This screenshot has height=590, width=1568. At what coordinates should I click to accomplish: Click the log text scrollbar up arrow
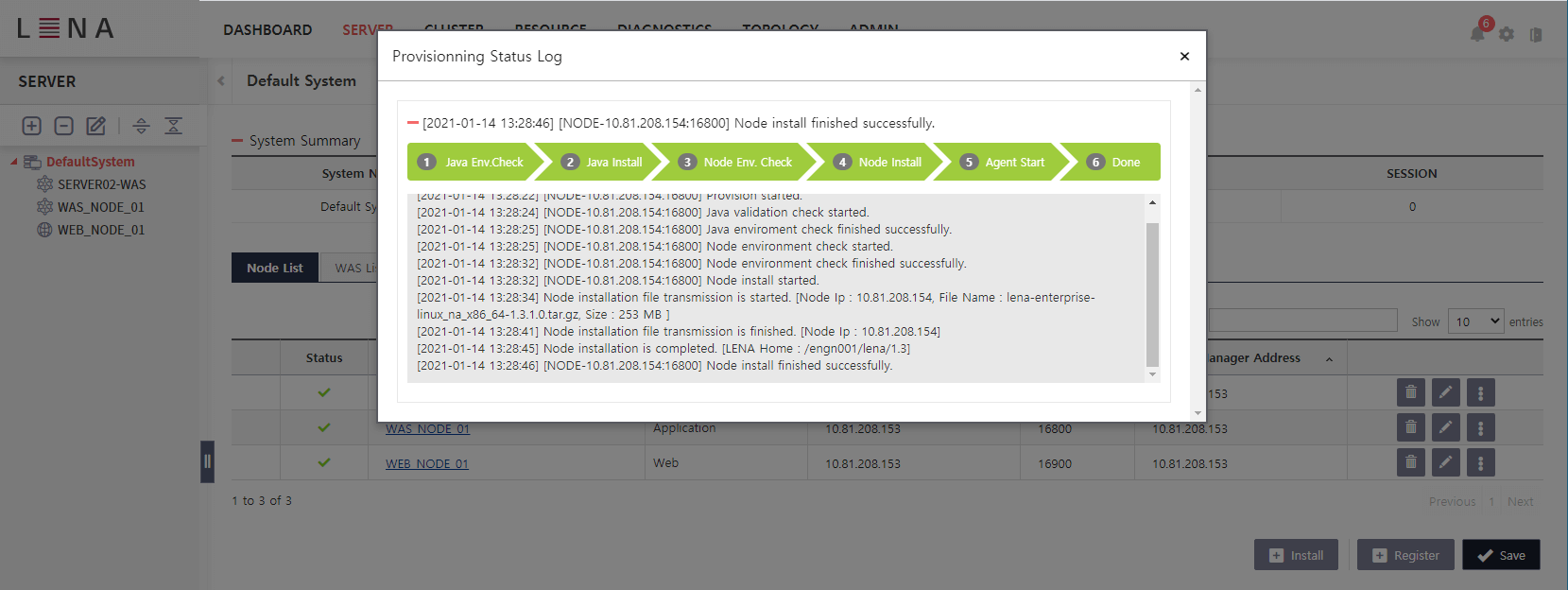point(1152,202)
